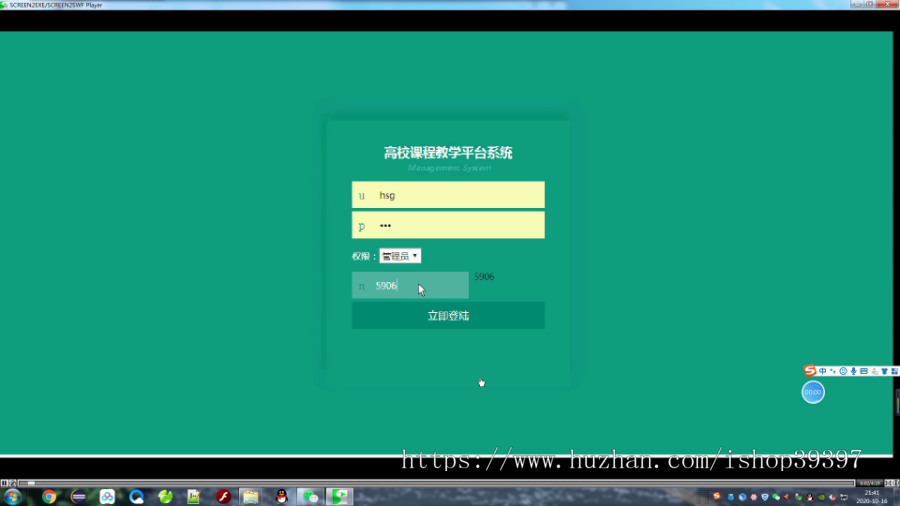The height and width of the screenshot is (506, 900).
Task: Click the password input field
Action: click(448, 225)
